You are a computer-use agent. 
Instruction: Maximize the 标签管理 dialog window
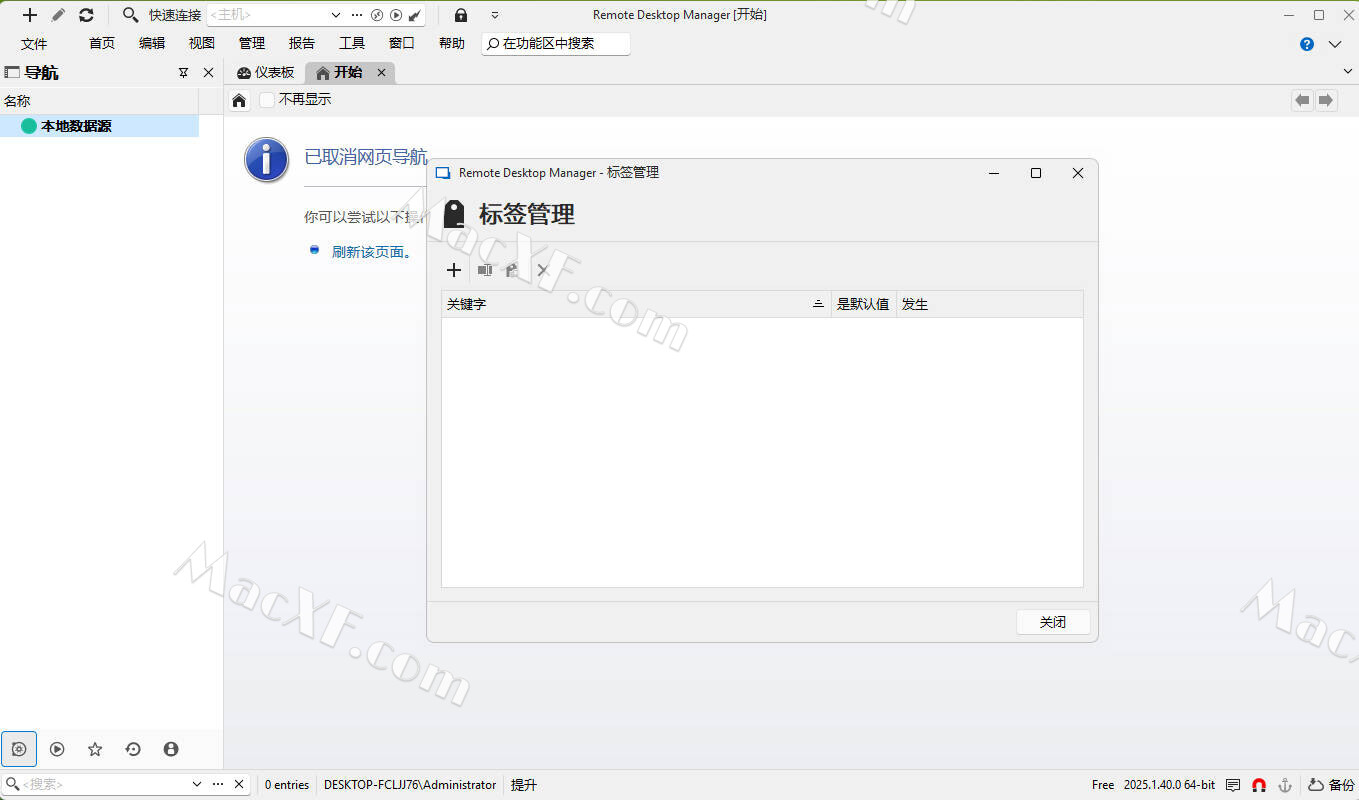pyautogui.click(x=1036, y=173)
